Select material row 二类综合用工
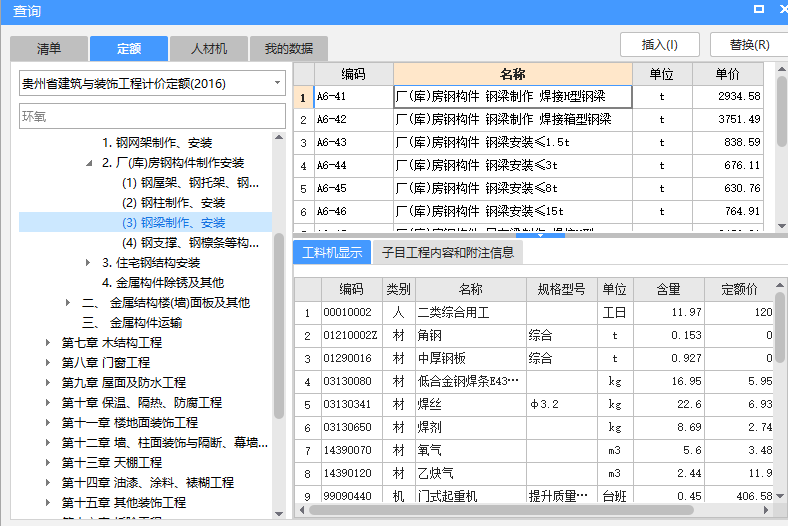 534,312
